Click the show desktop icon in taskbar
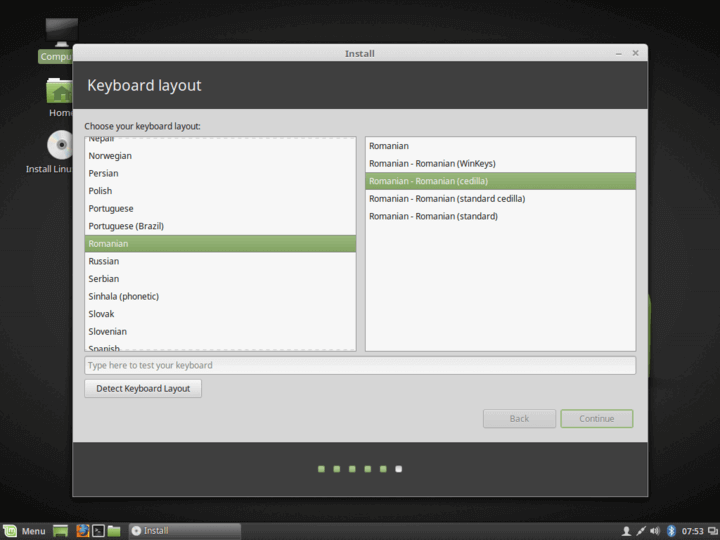Screen dimensions: 720x540 coord(60,531)
